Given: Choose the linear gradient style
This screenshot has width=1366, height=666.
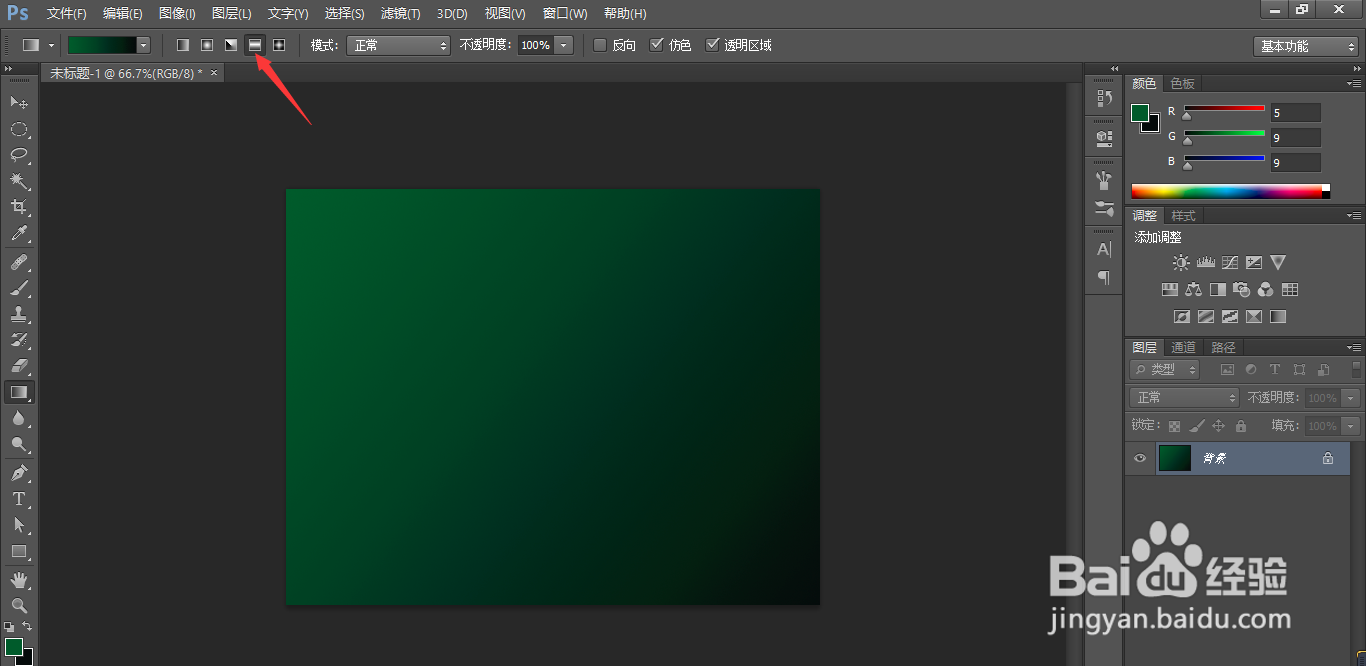Looking at the screenshot, I should (183, 45).
